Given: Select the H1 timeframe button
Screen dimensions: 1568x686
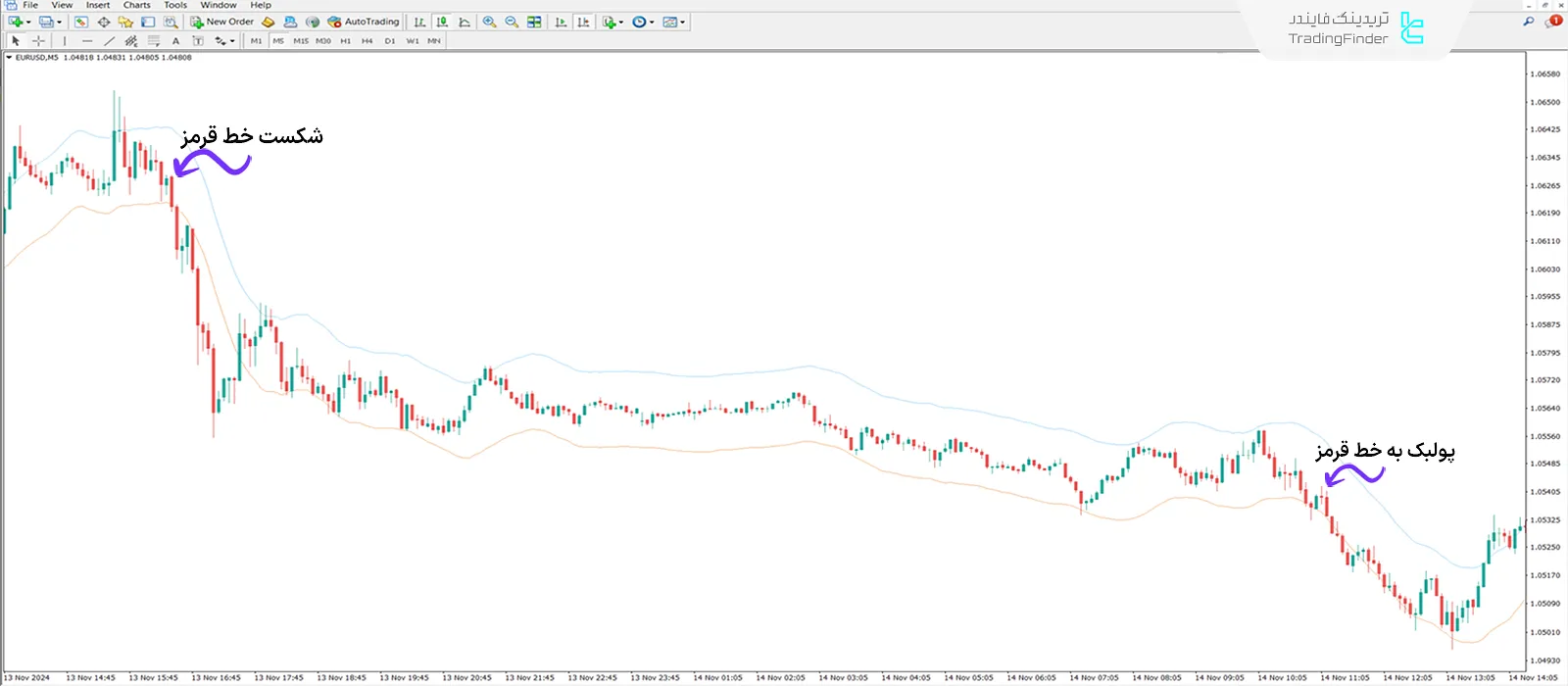Looking at the screenshot, I should point(345,41).
